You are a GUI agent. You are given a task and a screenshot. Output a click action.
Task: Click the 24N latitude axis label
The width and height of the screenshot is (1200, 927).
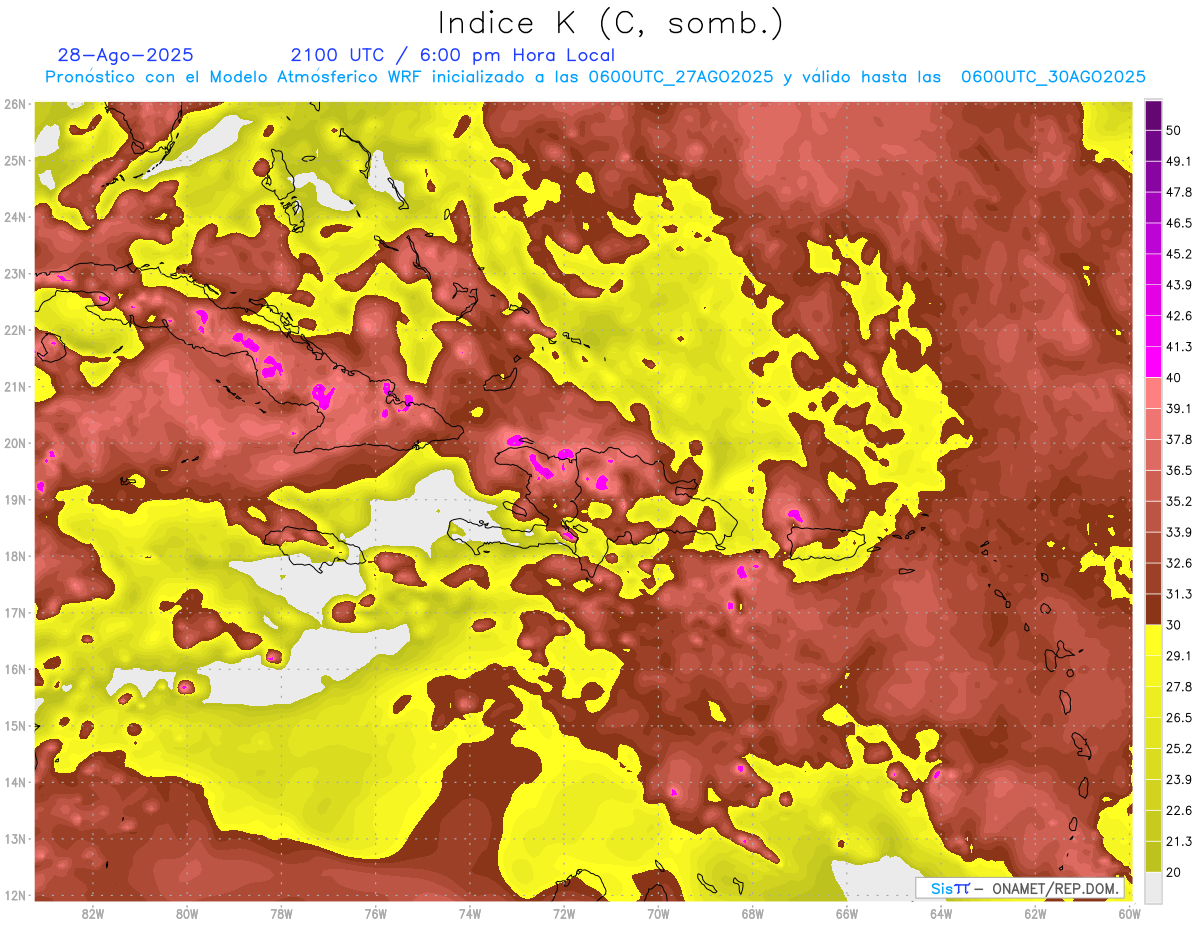point(15,217)
